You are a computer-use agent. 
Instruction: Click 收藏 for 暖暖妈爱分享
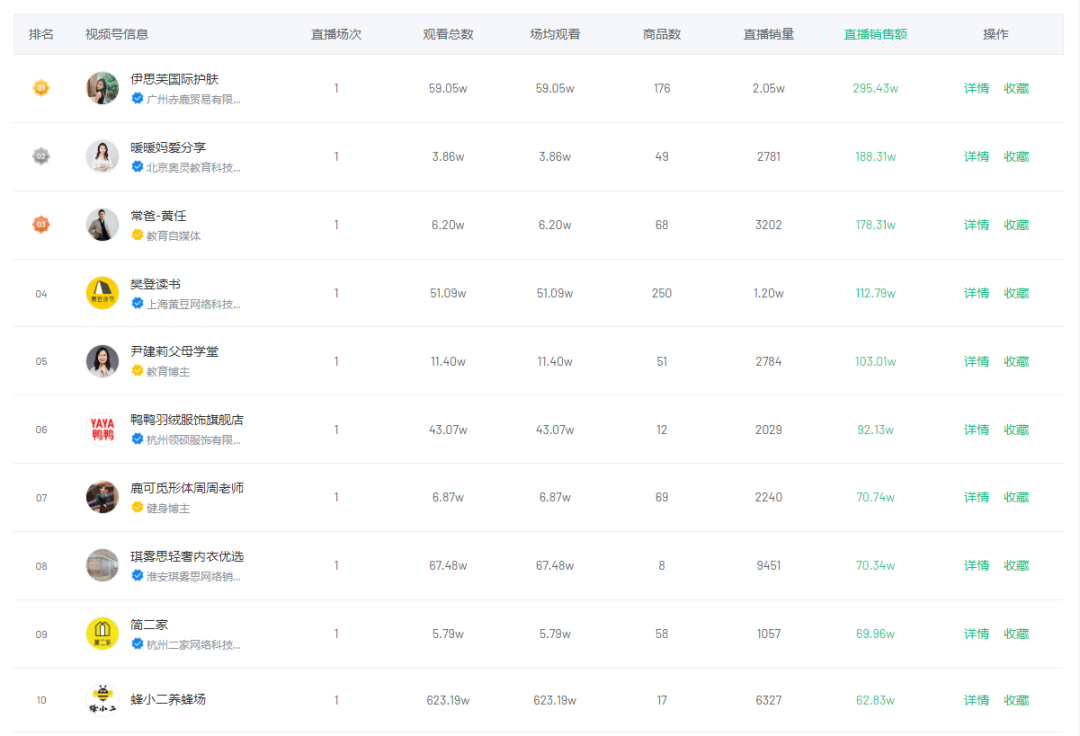pyautogui.click(x=1016, y=156)
